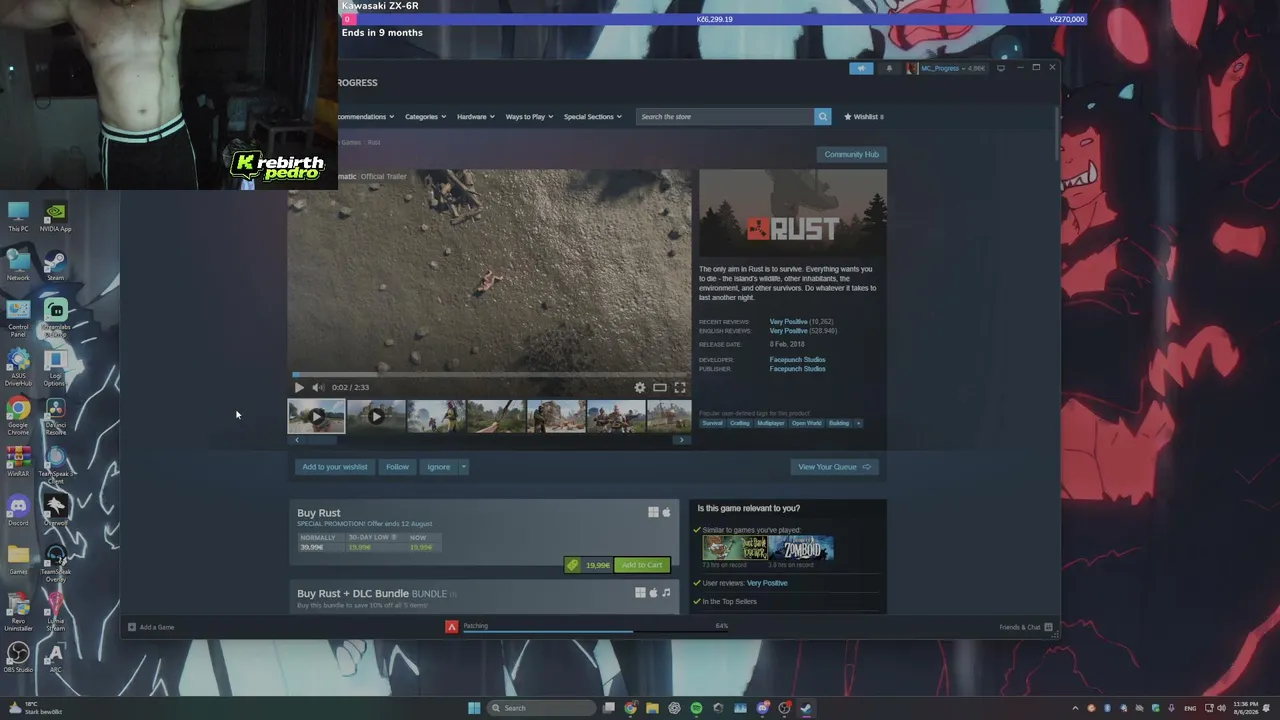1280x720 pixels.
Task: Click the Search the store field
Action: (725, 117)
